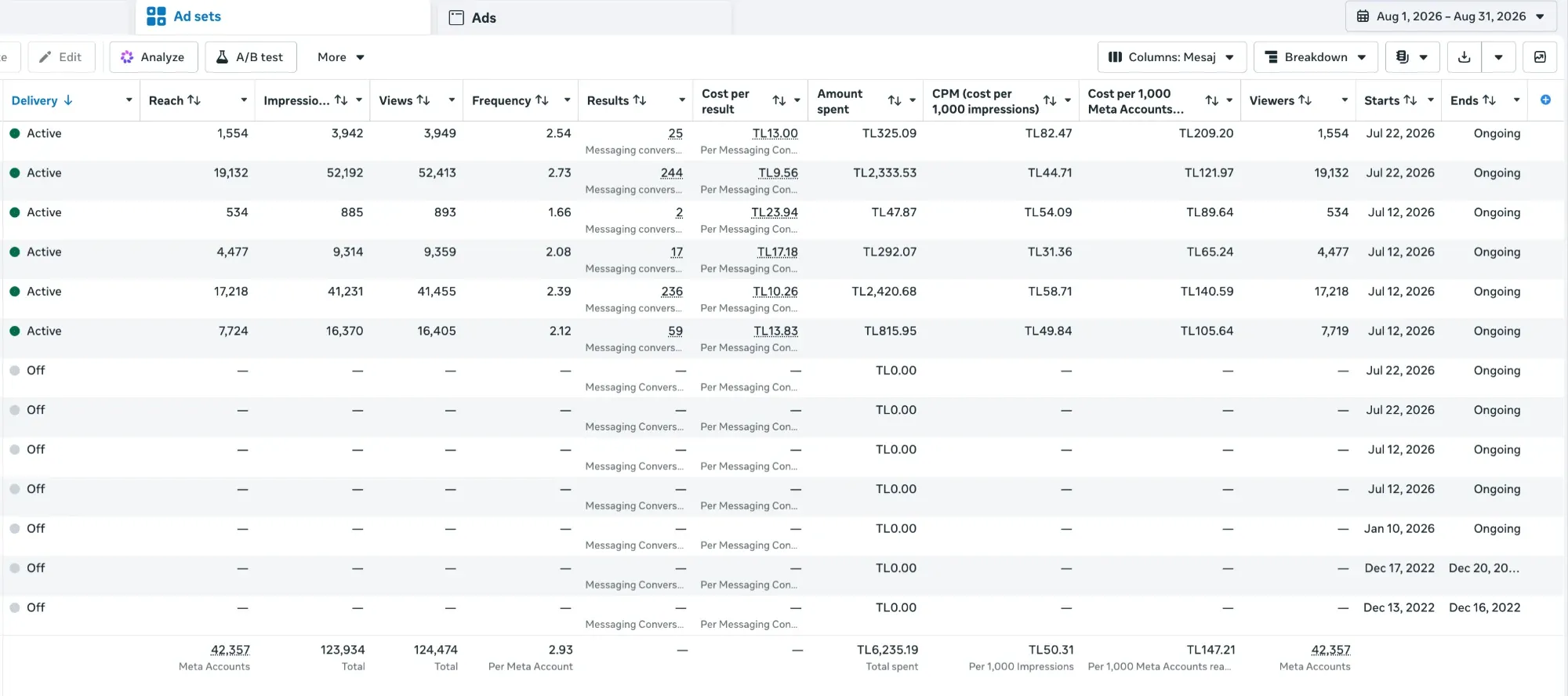Sort by the Delivery column header
The width and height of the screenshot is (1568, 696).
42,100
